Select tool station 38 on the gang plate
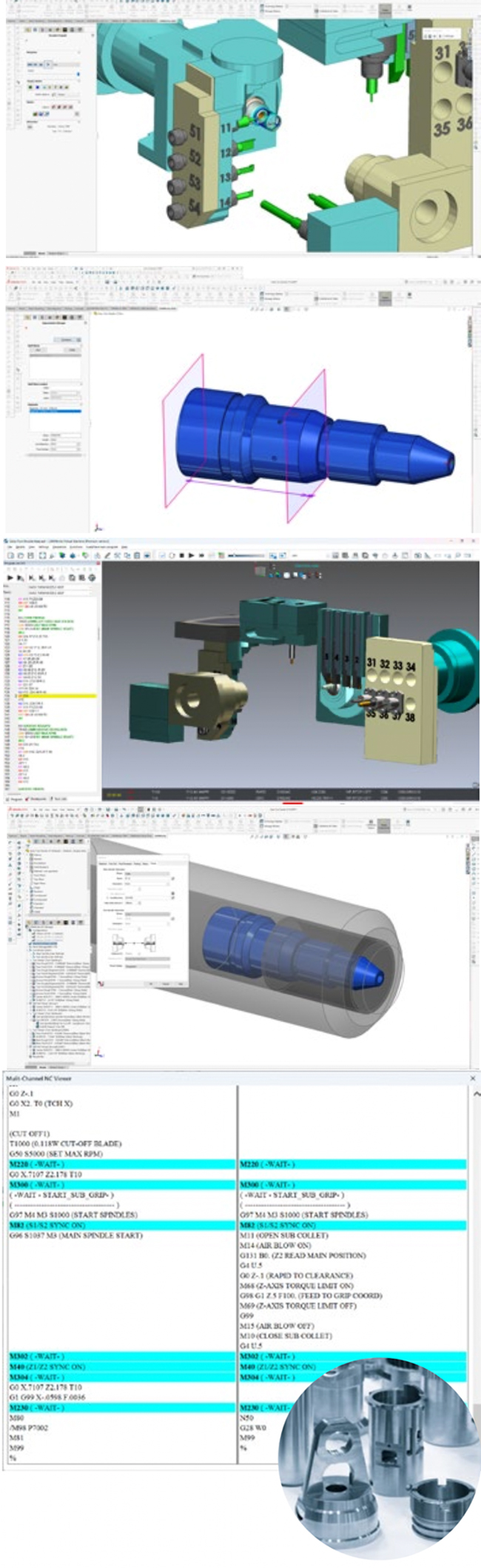The image size is (481, 1568). point(409,716)
